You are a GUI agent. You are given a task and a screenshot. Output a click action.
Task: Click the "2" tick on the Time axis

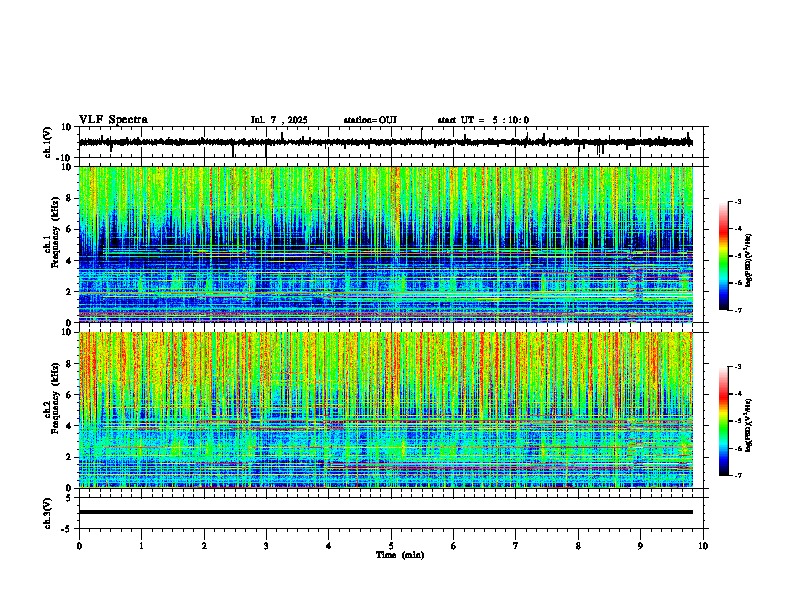tap(204, 546)
